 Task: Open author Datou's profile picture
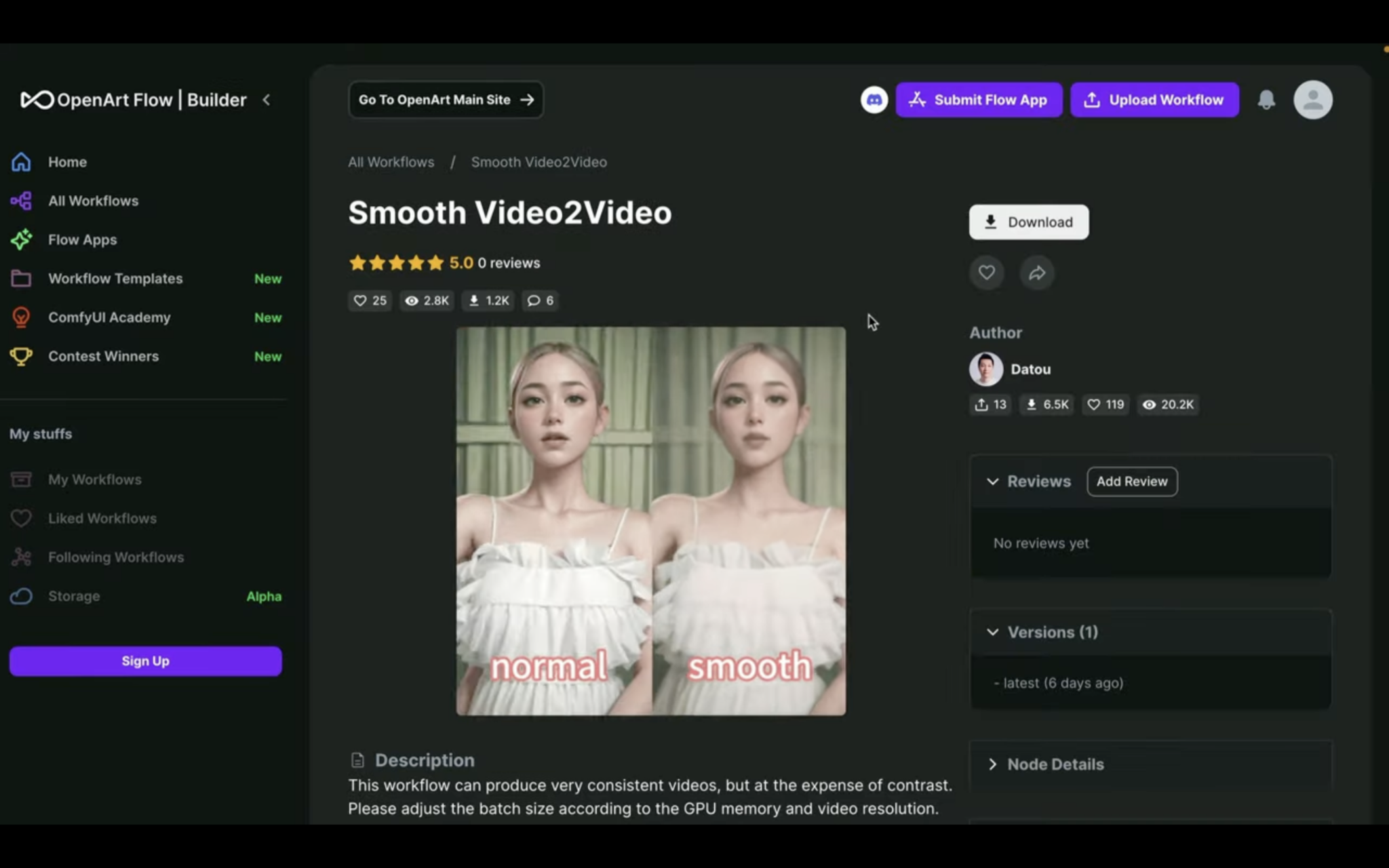[985, 369]
